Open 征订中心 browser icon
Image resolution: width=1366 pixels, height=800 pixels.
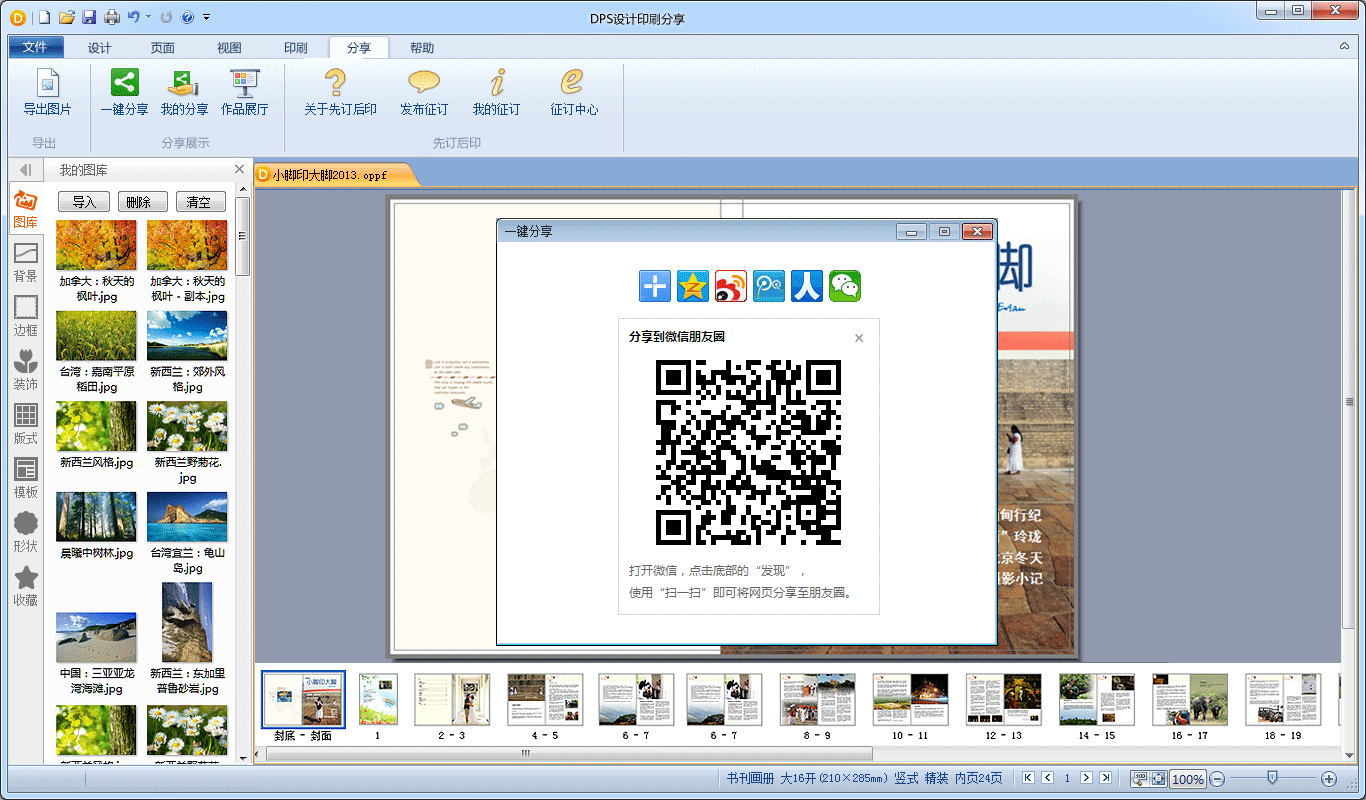click(x=574, y=92)
